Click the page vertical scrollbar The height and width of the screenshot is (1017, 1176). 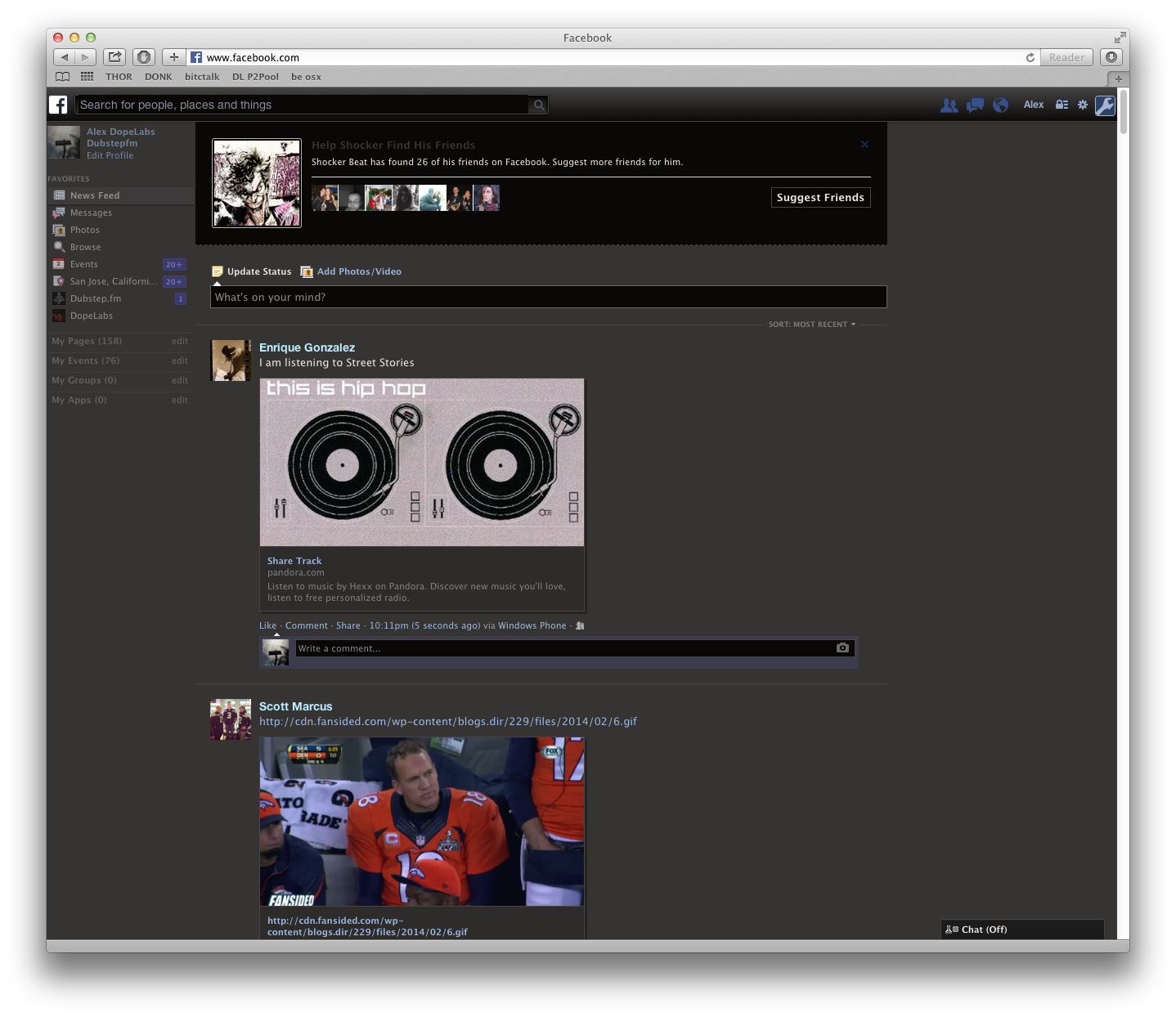coord(1124,111)
